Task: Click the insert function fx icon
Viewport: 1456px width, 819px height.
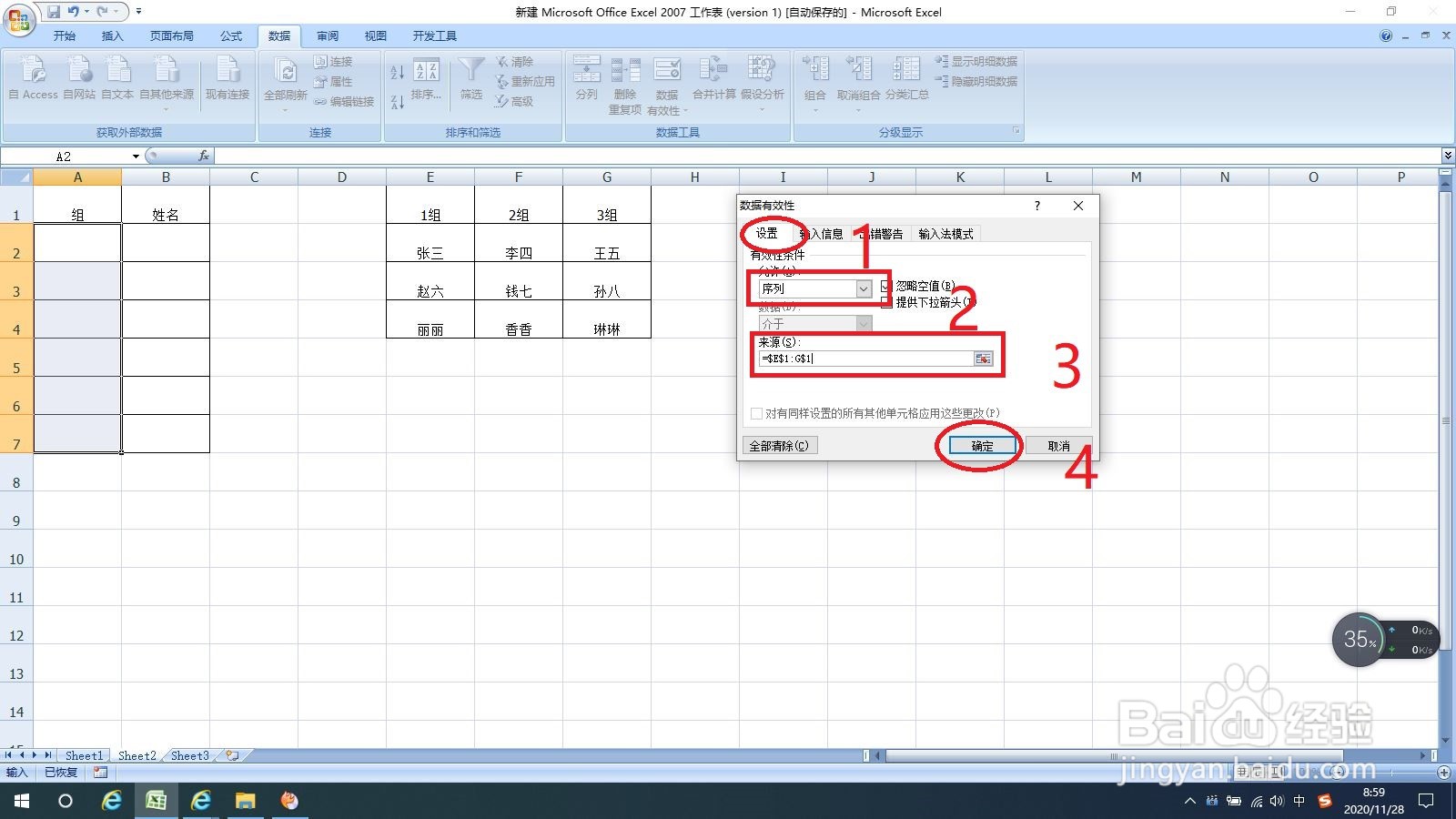Action: 203,156
